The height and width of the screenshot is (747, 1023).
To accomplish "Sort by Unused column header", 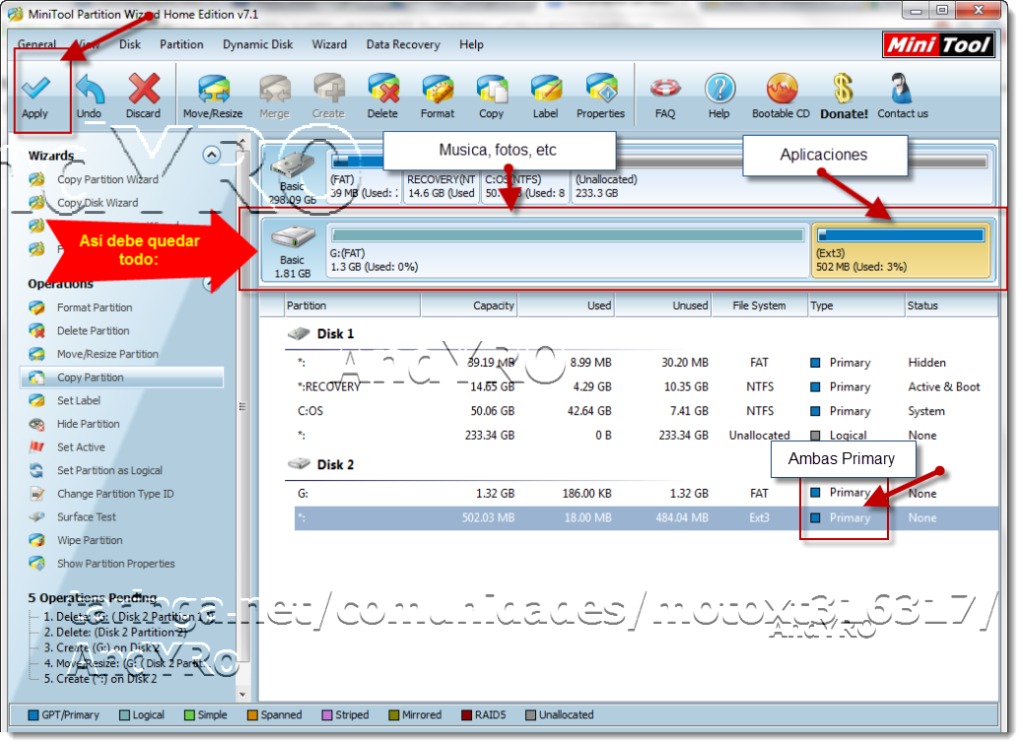I will tap(663, 305).
